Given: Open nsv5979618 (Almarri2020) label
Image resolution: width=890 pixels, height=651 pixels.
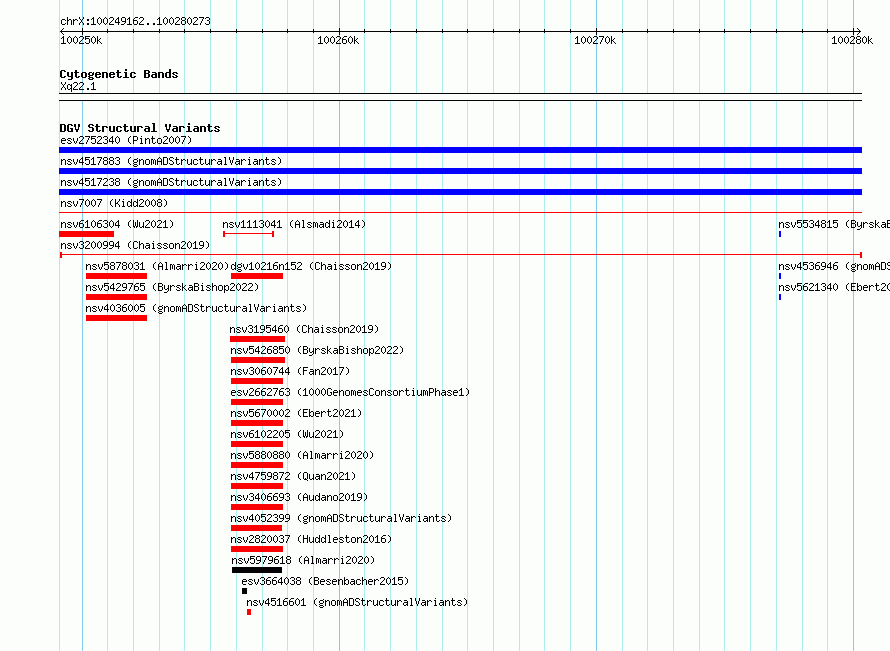Looking at the screenshot, I should coord(303,560).
